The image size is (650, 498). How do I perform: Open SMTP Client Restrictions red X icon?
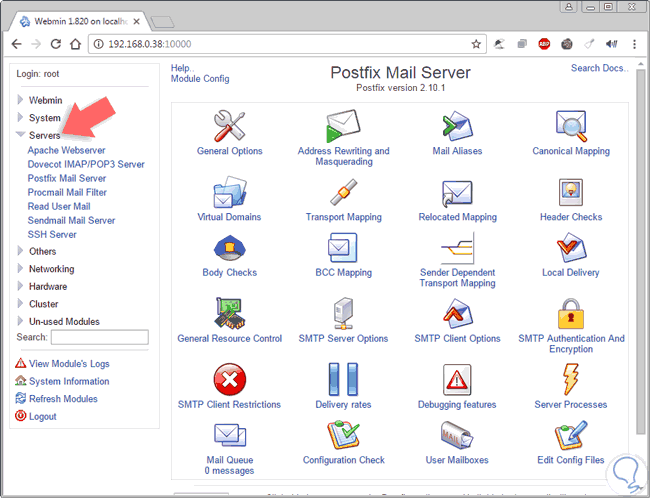coord(229,379)
